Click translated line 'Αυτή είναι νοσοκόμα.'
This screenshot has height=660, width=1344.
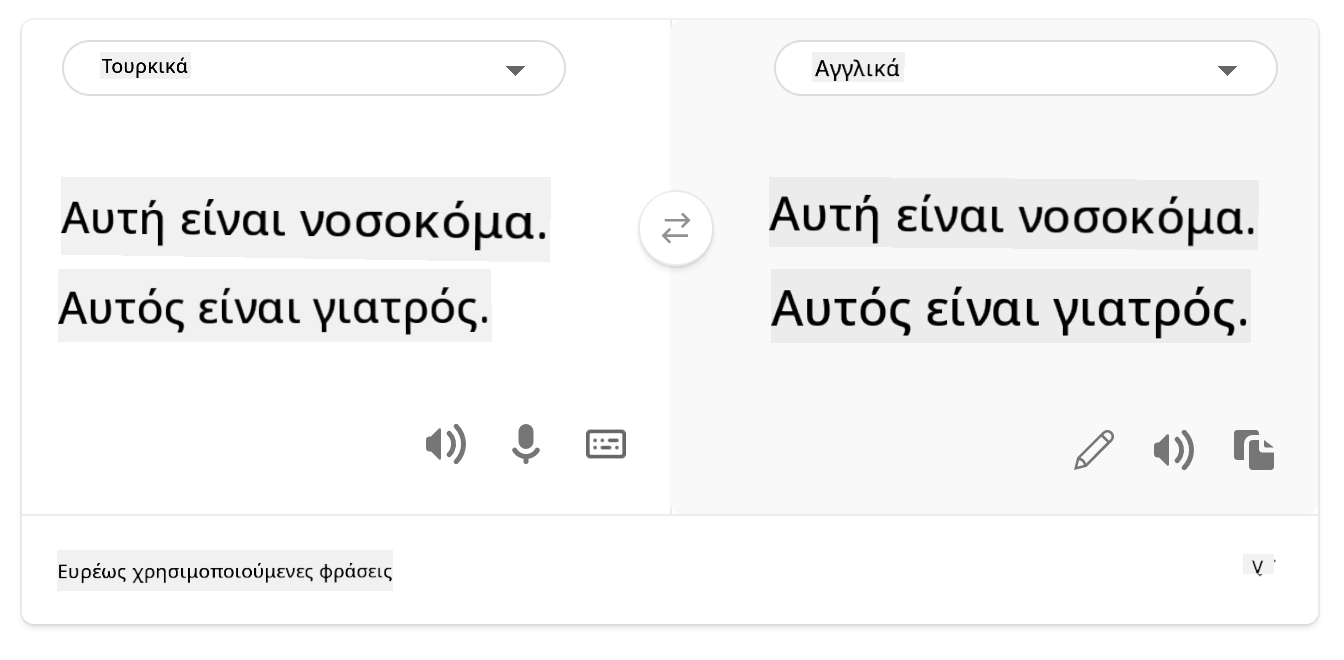1012,214
